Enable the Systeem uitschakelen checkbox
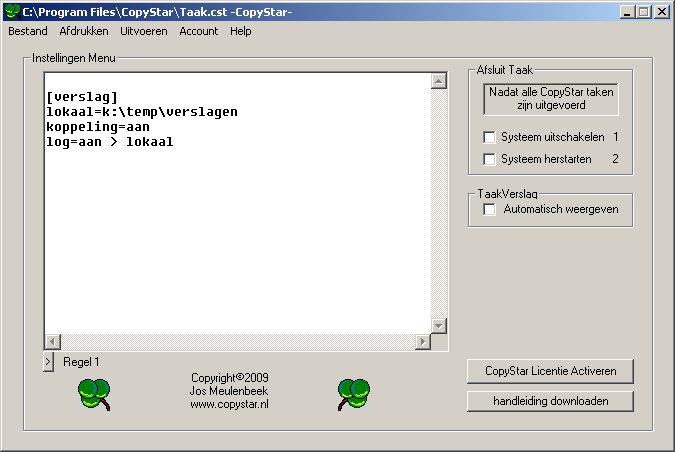The image size is (675, 452). pyautogui.click(x=489, y=137)
